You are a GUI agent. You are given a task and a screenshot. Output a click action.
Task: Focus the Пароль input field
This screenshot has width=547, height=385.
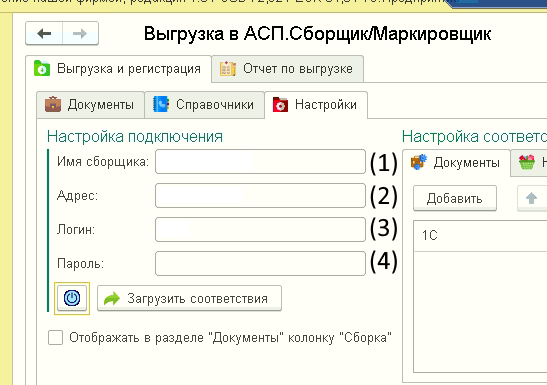[260, 263]
